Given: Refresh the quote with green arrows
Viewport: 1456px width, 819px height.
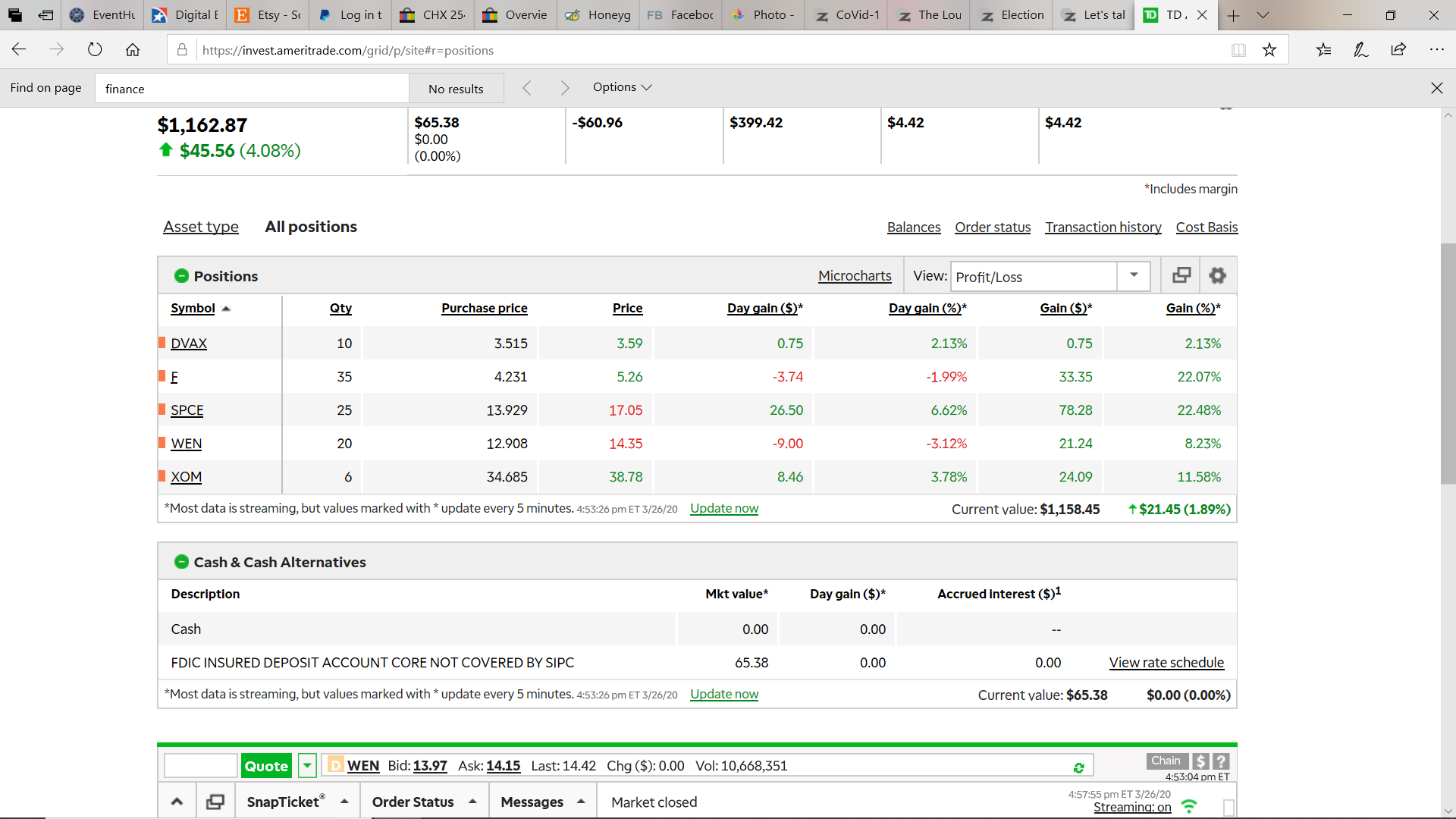Looking at the screenshot, I should point(1078,768).
